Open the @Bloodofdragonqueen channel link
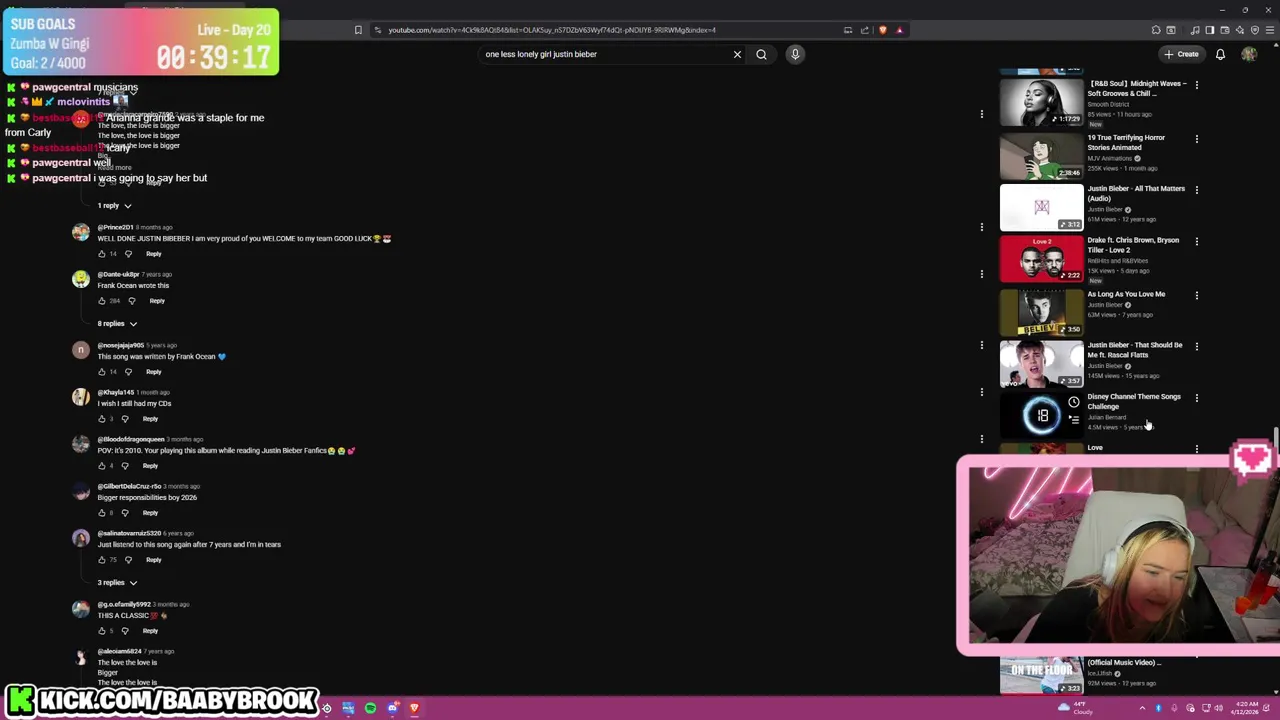The image size is (1280, 720). click(x=131, y=439)
